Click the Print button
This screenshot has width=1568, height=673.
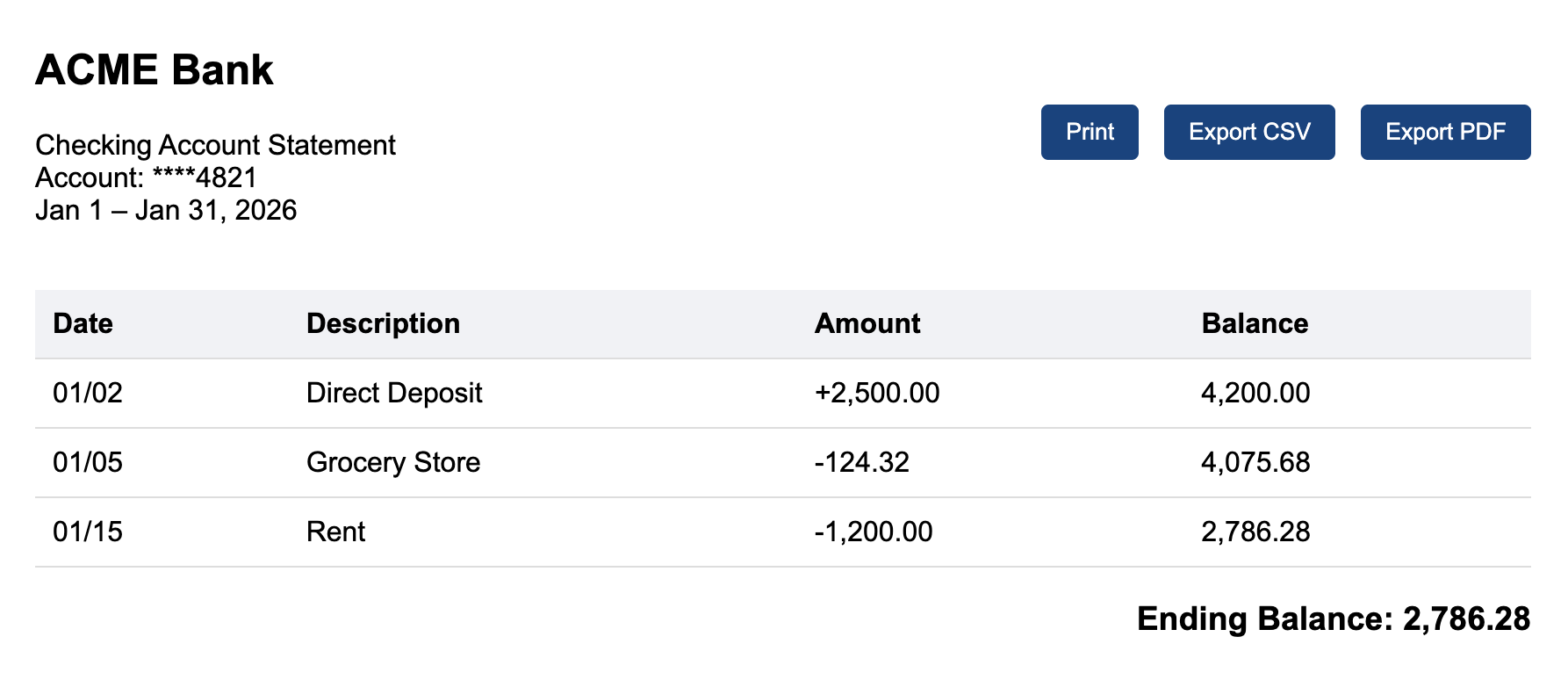[1089, 132]
